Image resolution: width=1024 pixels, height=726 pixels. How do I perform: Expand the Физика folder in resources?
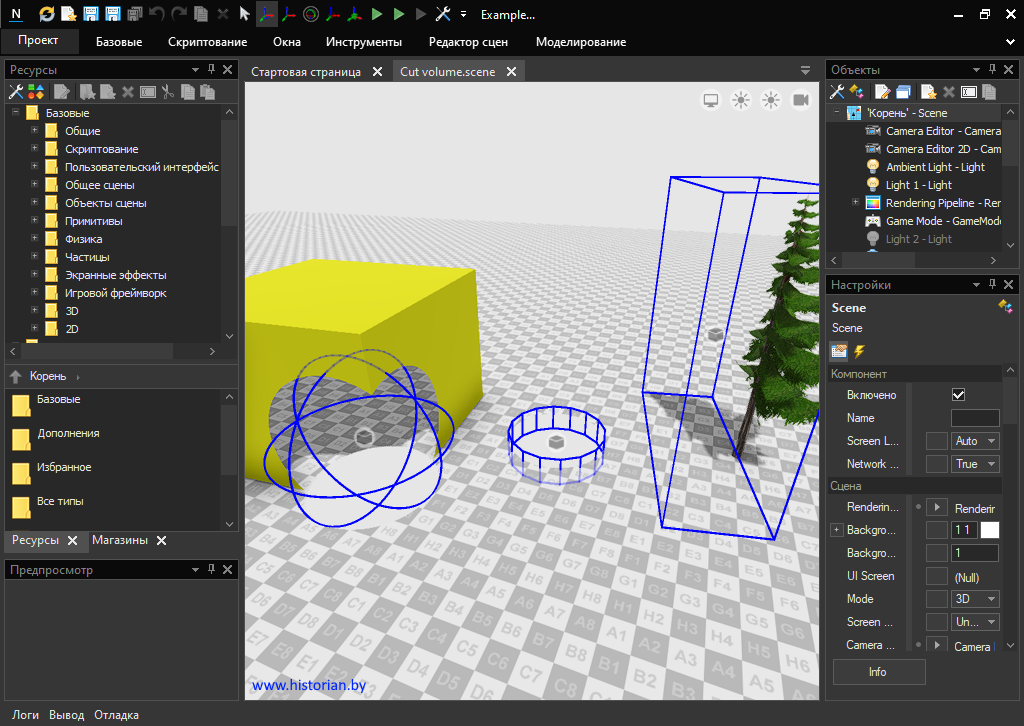pyautogui.click(x=34, y=239)
